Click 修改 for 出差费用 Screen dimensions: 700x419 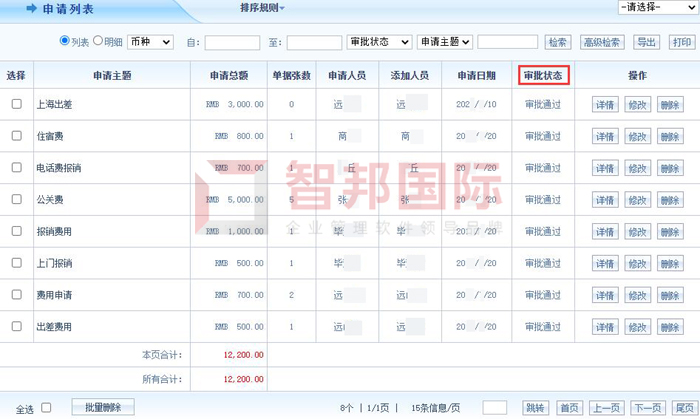(x=638, y=327)
